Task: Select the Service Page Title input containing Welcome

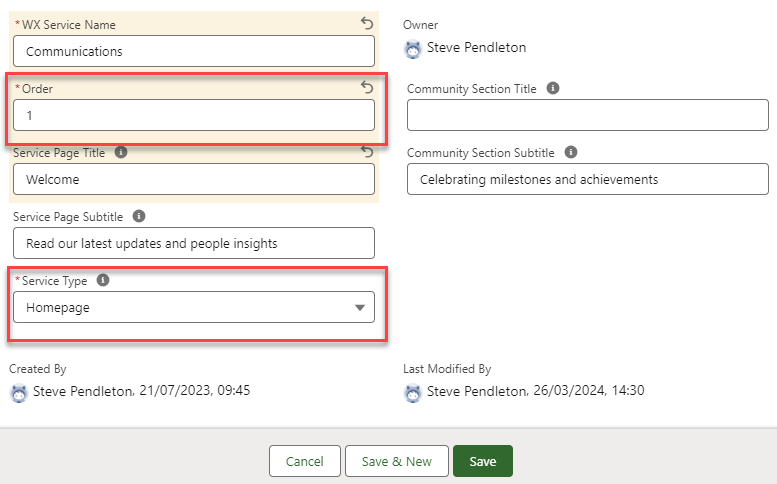Action: click(194, 179)
